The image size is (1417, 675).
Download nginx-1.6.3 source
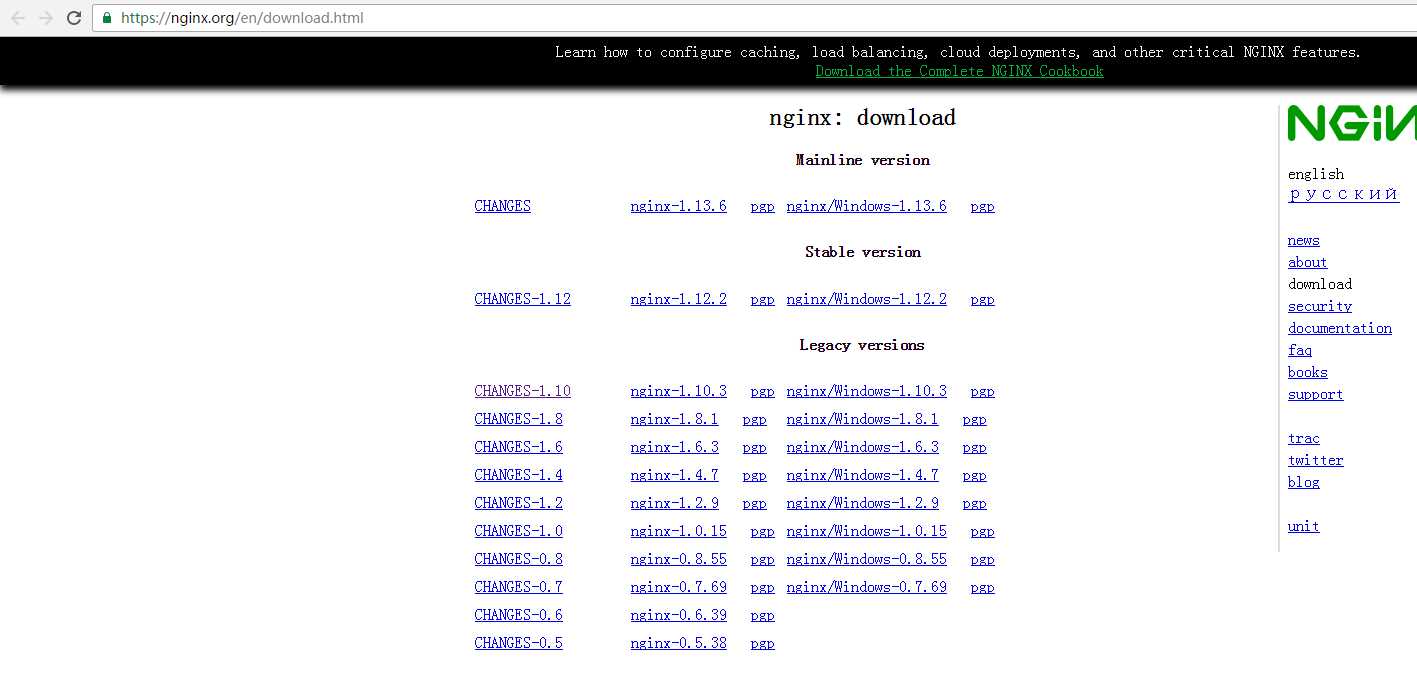pos(674,447)
